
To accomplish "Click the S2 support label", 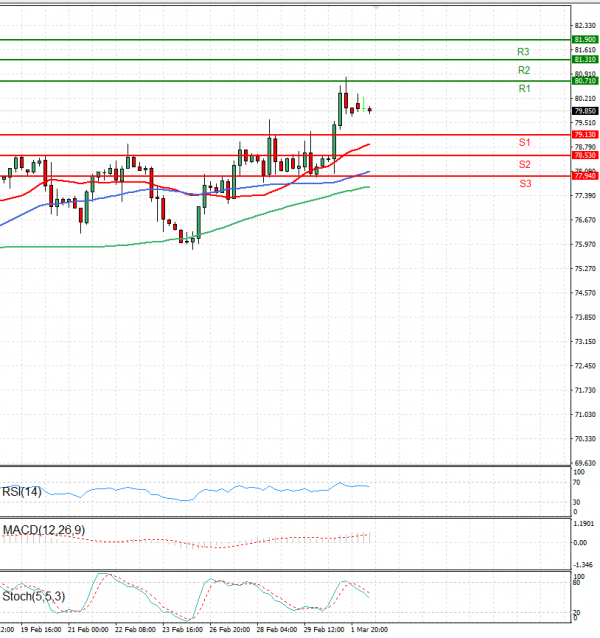I will tap(524, 164).
